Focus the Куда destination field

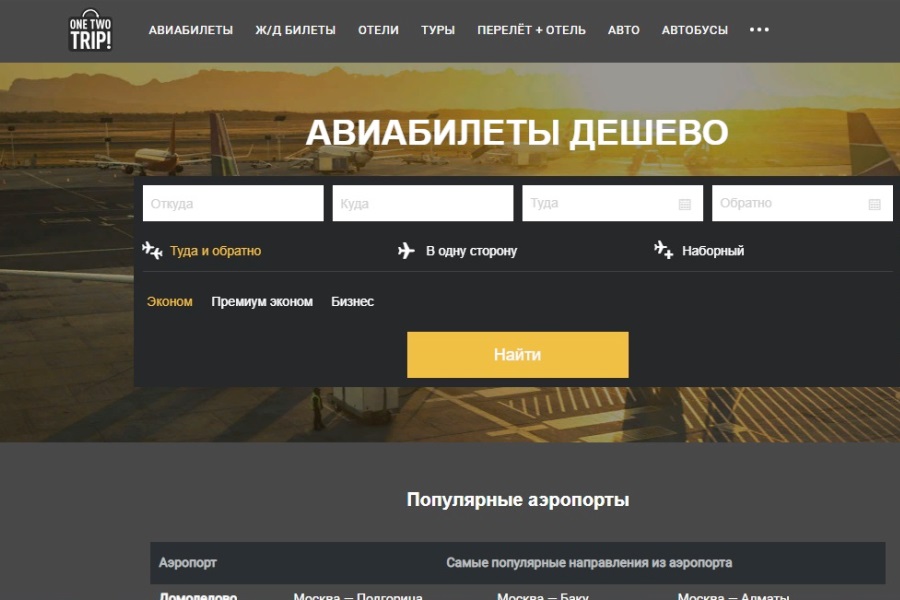(x=422, y=204)
